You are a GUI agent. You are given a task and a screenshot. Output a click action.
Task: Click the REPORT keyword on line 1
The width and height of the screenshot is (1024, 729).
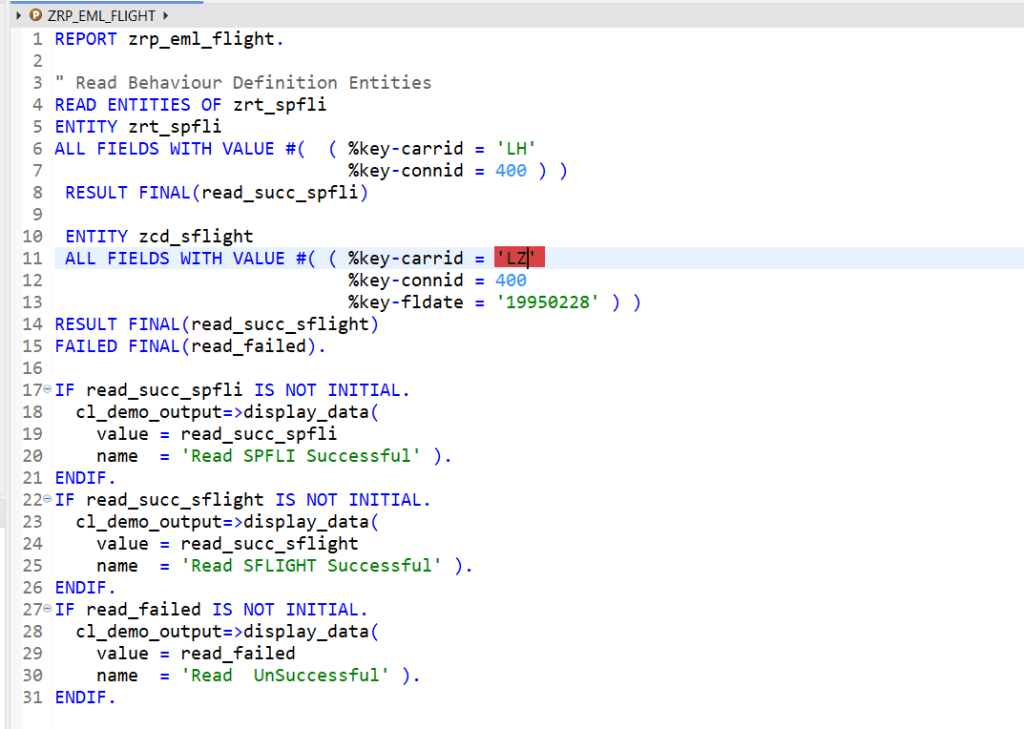[86, 39]
